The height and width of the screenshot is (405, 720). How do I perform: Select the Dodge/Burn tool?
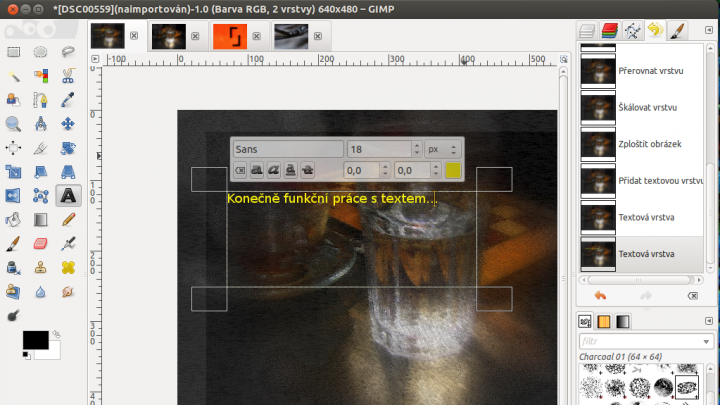13,315
